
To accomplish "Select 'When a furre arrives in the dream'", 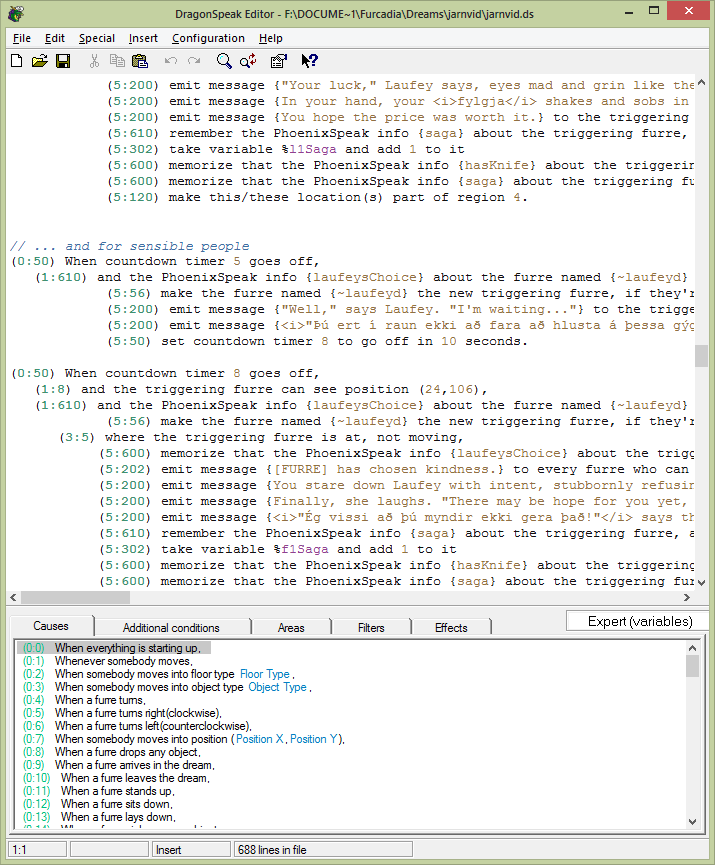I will coord(119,765).
